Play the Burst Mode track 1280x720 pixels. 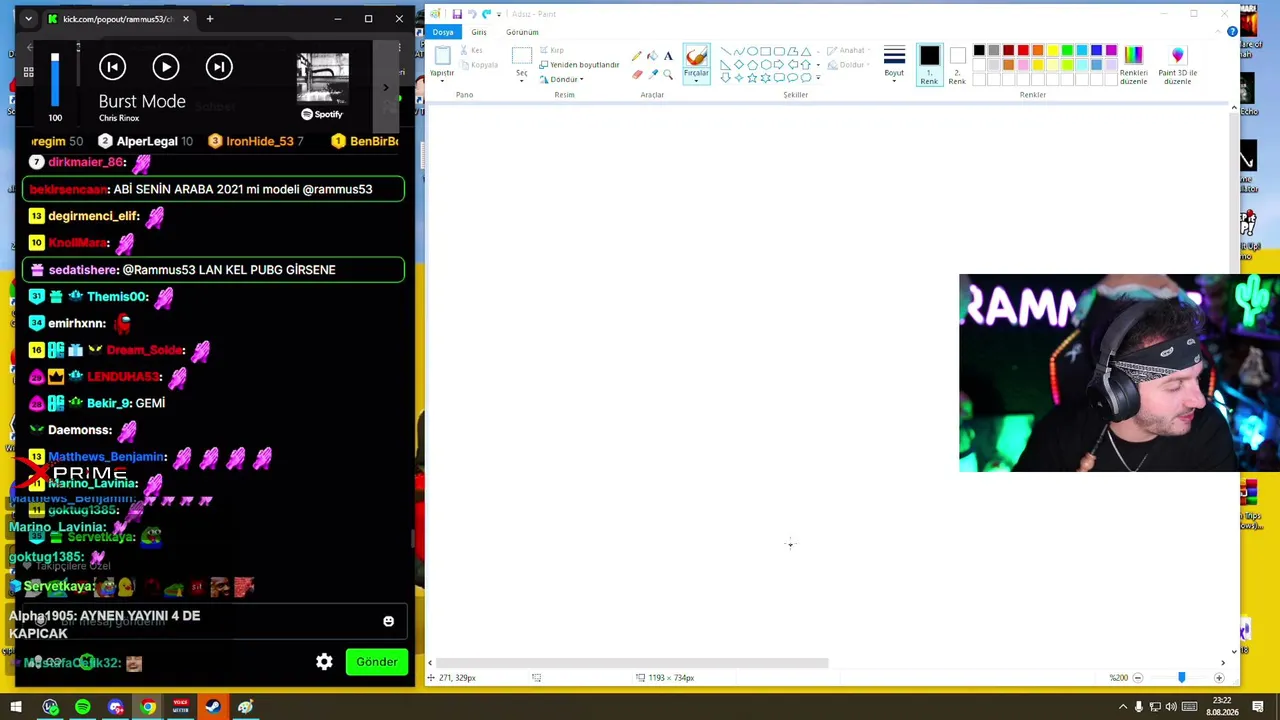pyautogui.click(x=166, y=67)
